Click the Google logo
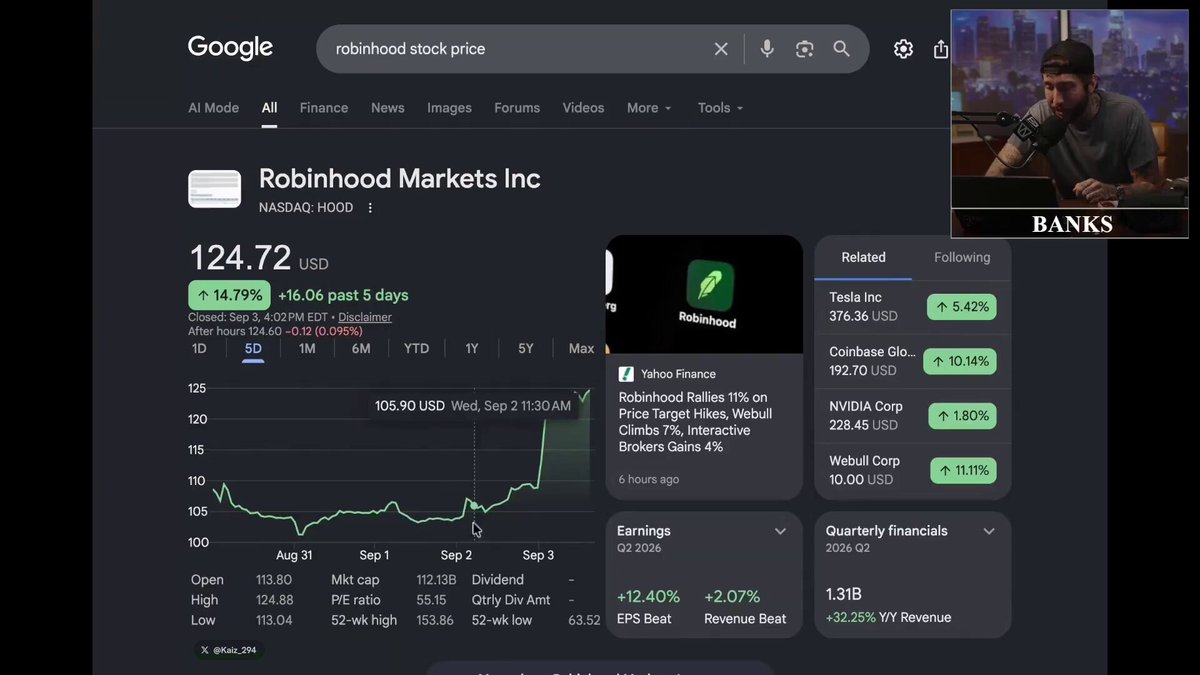Screen dimensions: 1200x675 (x=230, y=48)
